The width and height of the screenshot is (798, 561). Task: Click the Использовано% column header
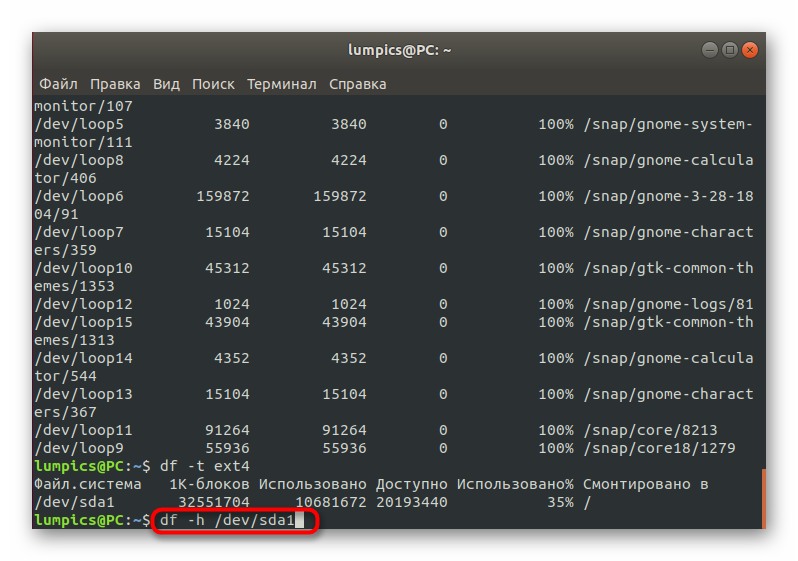[515, 484]
